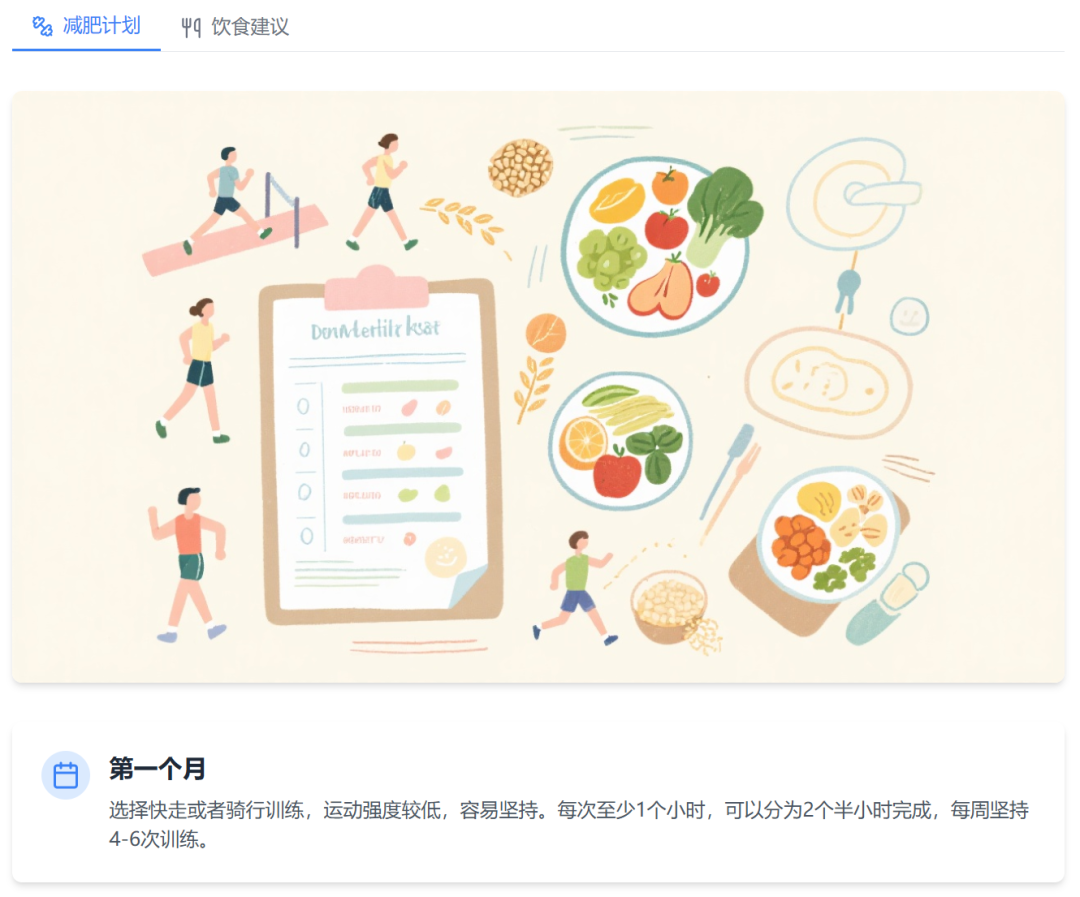The image size is (1080, 897).
Task: Switch to the 减肥计划 tab
Action: click(x=86, y=26)
